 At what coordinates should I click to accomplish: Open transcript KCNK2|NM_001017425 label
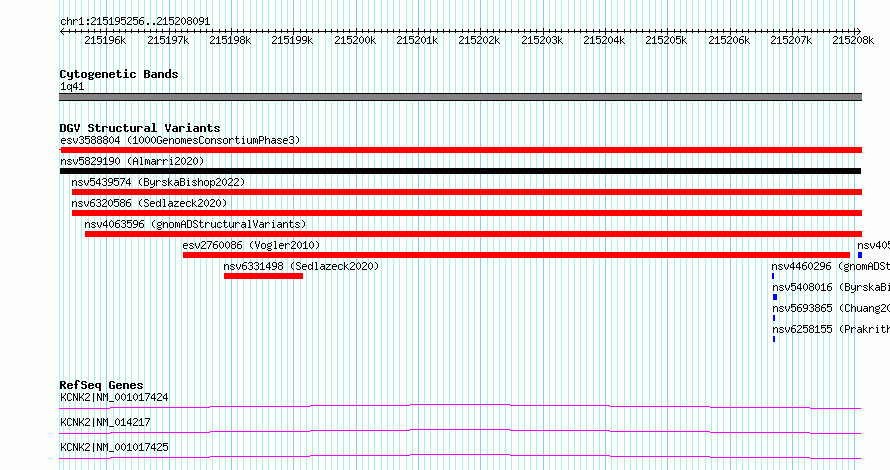(114, 447)
